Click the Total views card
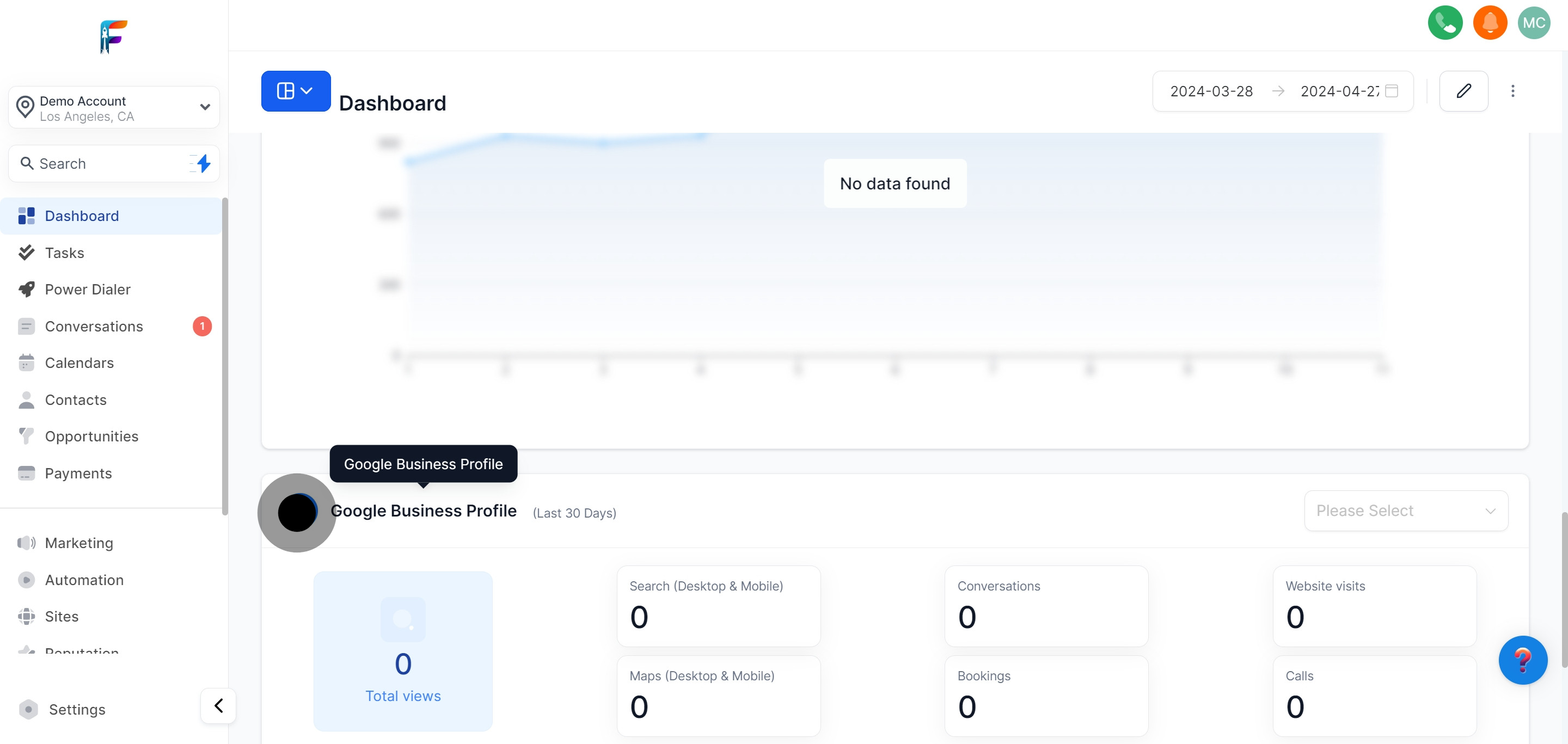 coord(403,651)
